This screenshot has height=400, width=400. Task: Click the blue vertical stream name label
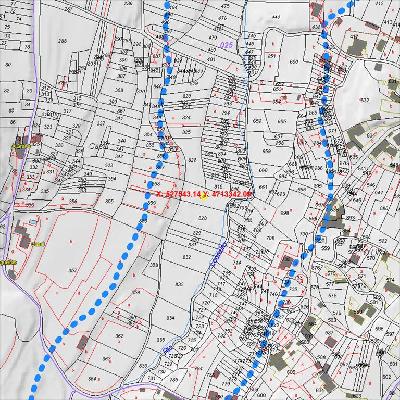[218, 254]
